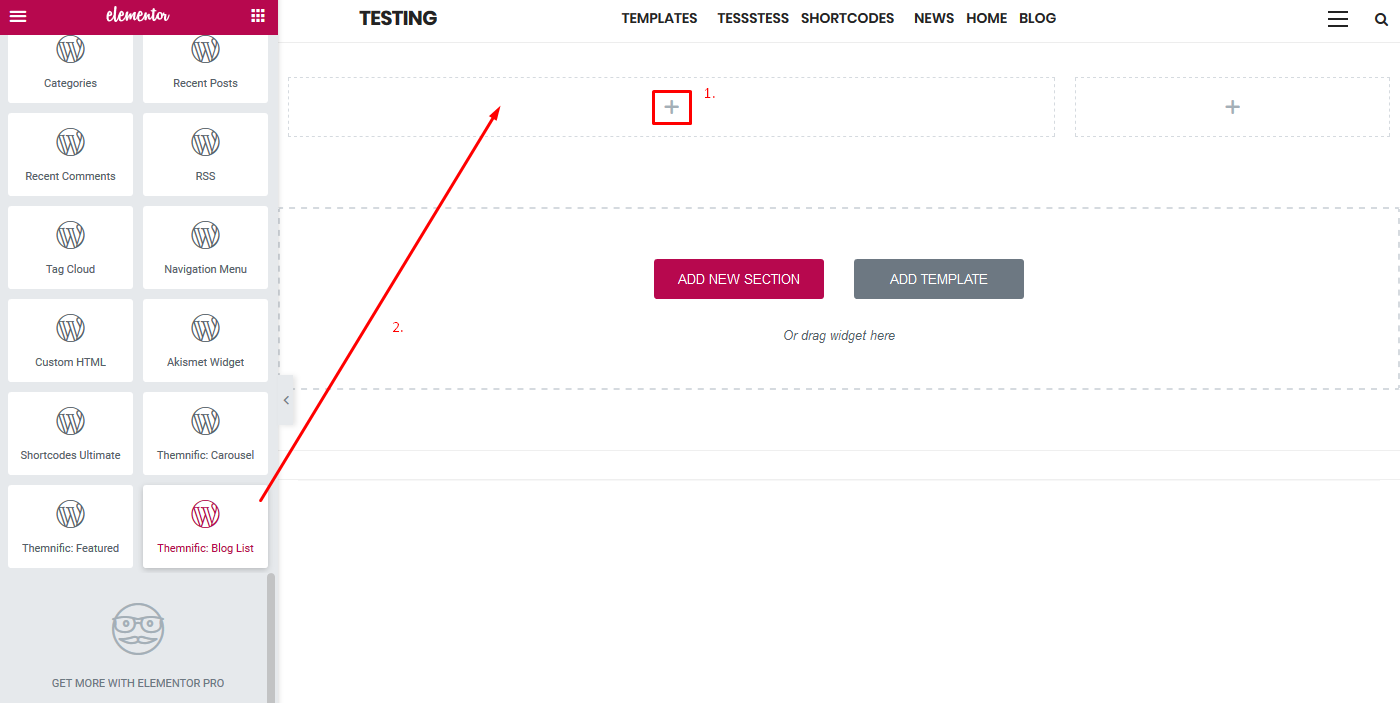Go to the SHORTCODES menu item
Screen dimensions: 1400x703
tap(847, 18)
